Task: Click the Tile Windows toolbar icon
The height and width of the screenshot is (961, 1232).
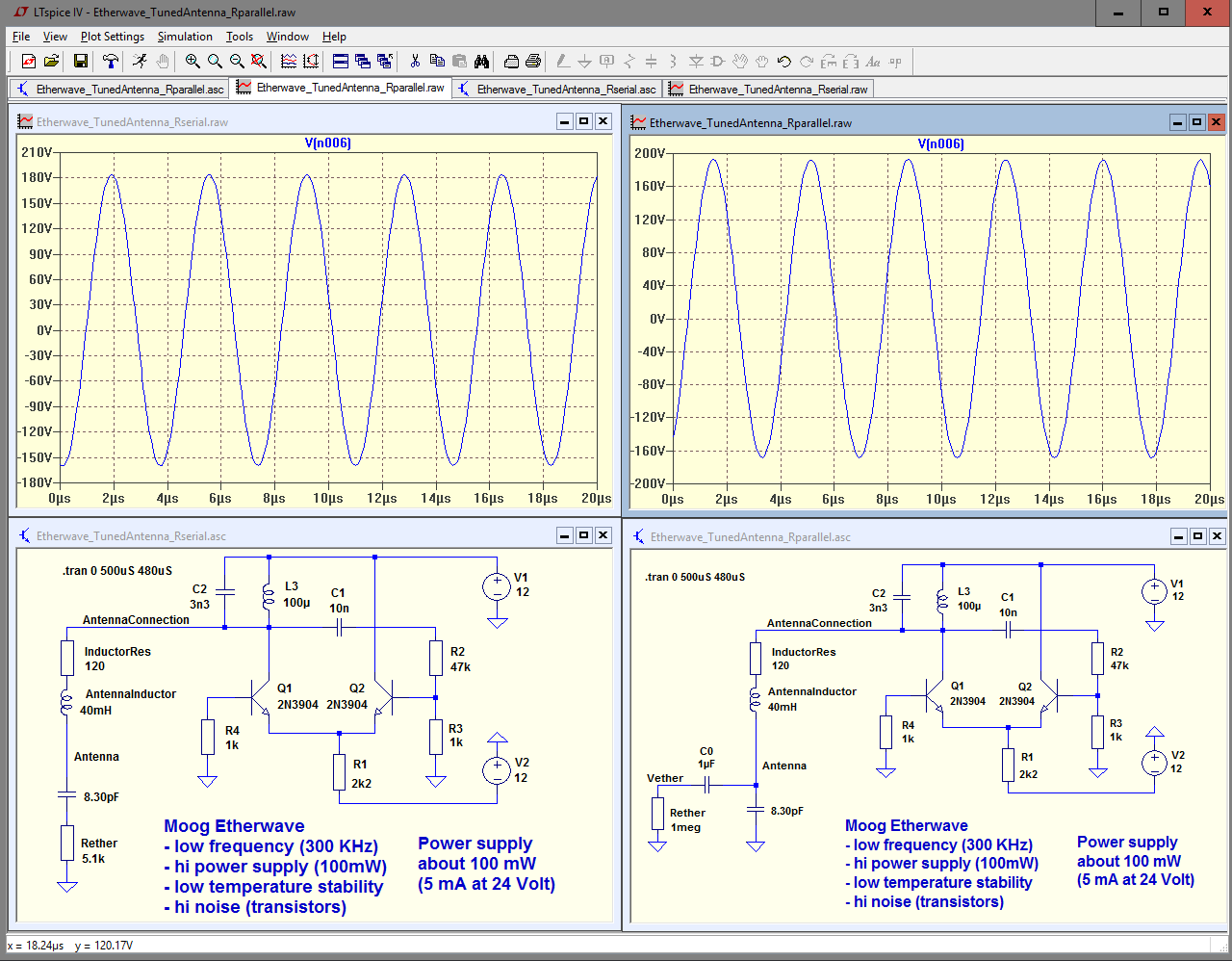Action: click(341, 62)
